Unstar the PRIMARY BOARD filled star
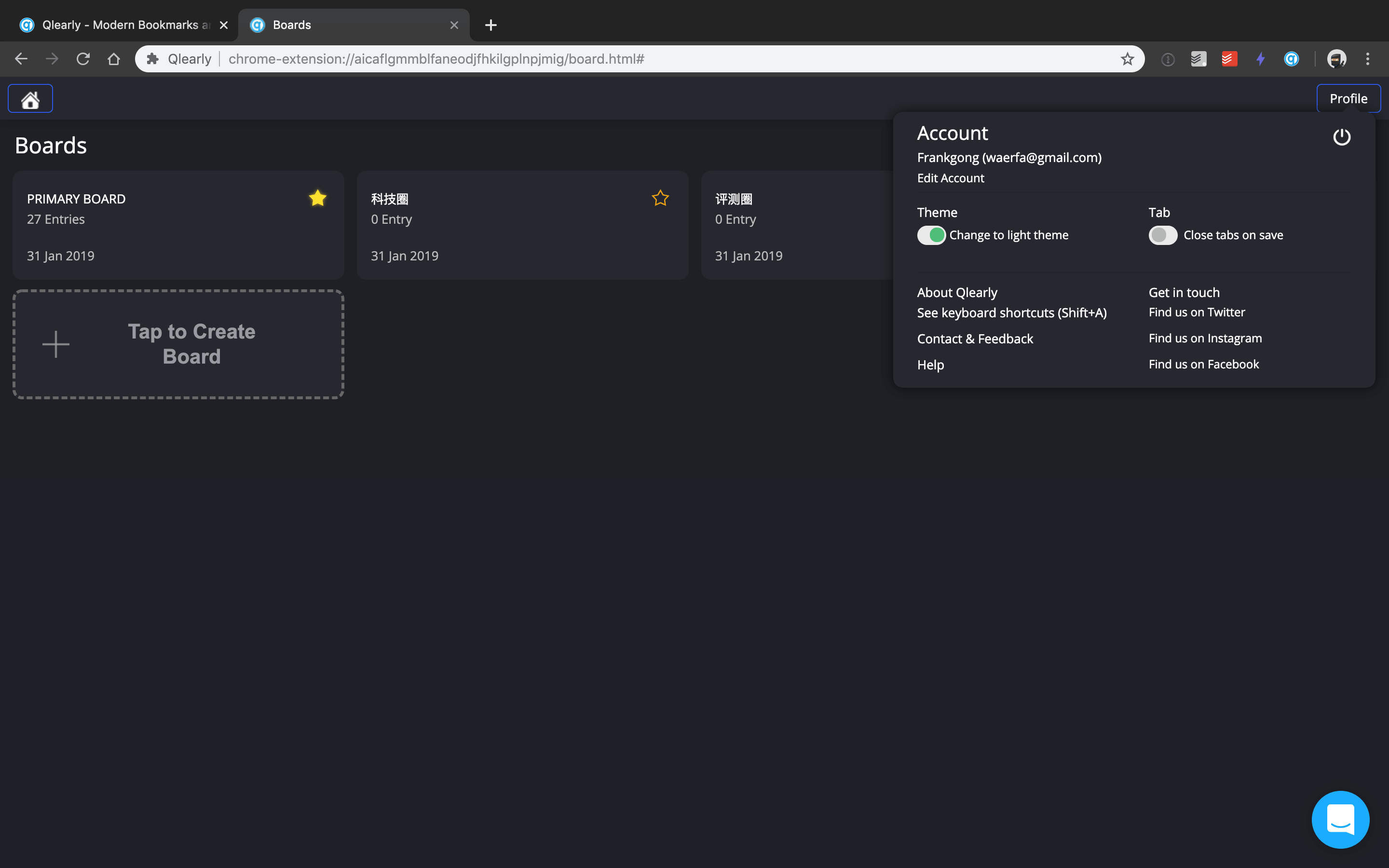Image resolution: width=1389 pixels, height=868 pixels. (317, 198)
